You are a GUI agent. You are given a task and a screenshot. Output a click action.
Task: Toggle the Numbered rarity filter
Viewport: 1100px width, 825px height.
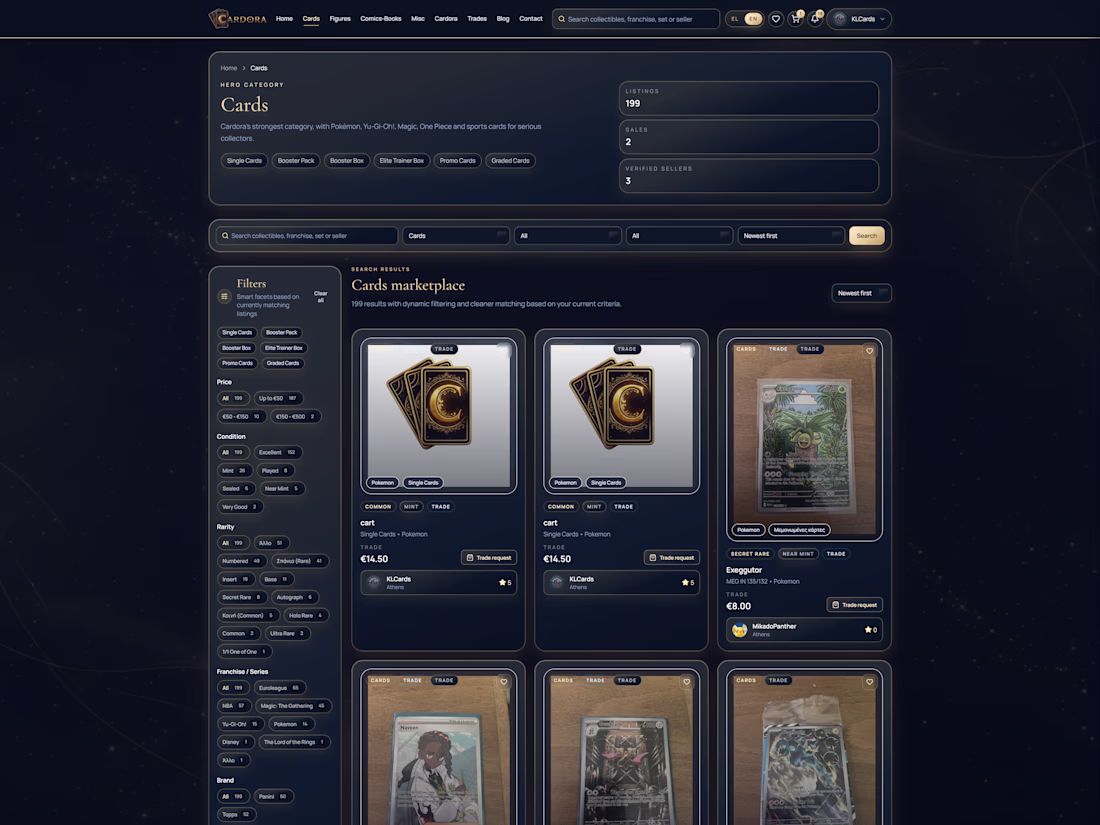coord(241,561)
